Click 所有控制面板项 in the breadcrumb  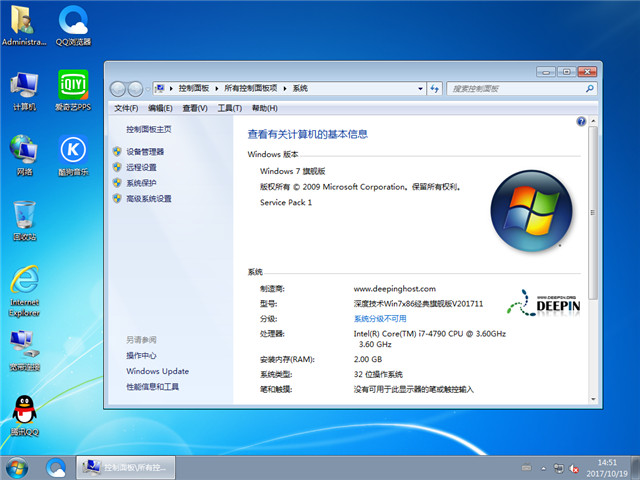tap(251, 89)
